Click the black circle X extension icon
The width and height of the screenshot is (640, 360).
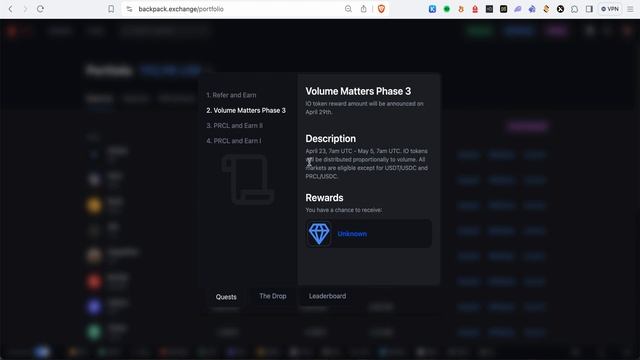[560, 9]
